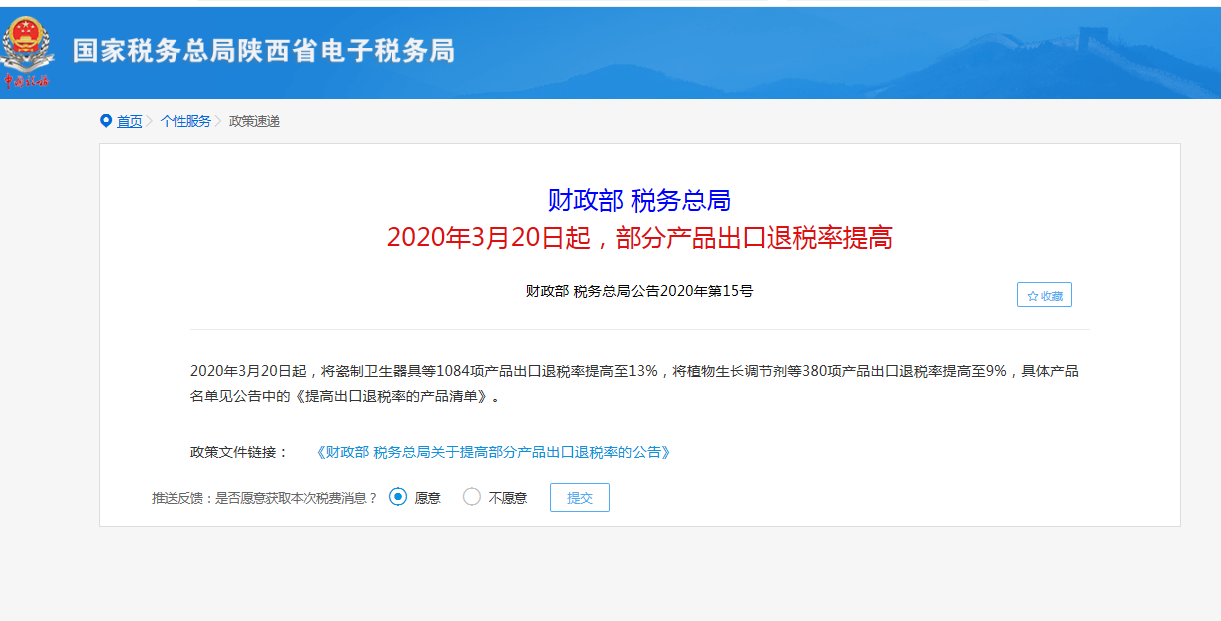Open 《财政部 税务总局关于提高部分产品出口退税率的公告》 link
Image resolution: width=1221 pixels, height=621 pixels.
[x=492, y=452]
